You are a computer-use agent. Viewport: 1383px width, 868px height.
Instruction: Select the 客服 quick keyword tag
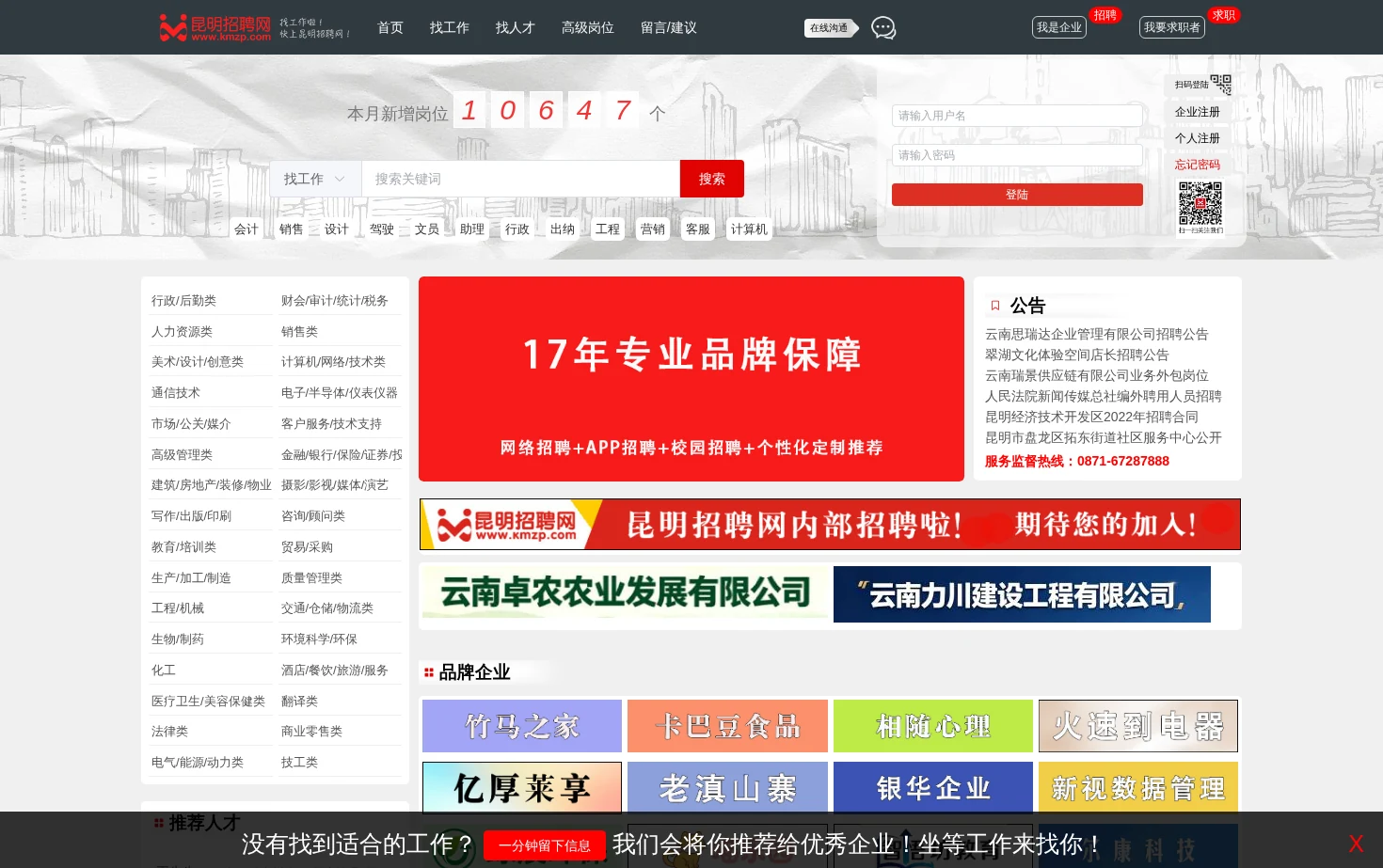point(698,229)
